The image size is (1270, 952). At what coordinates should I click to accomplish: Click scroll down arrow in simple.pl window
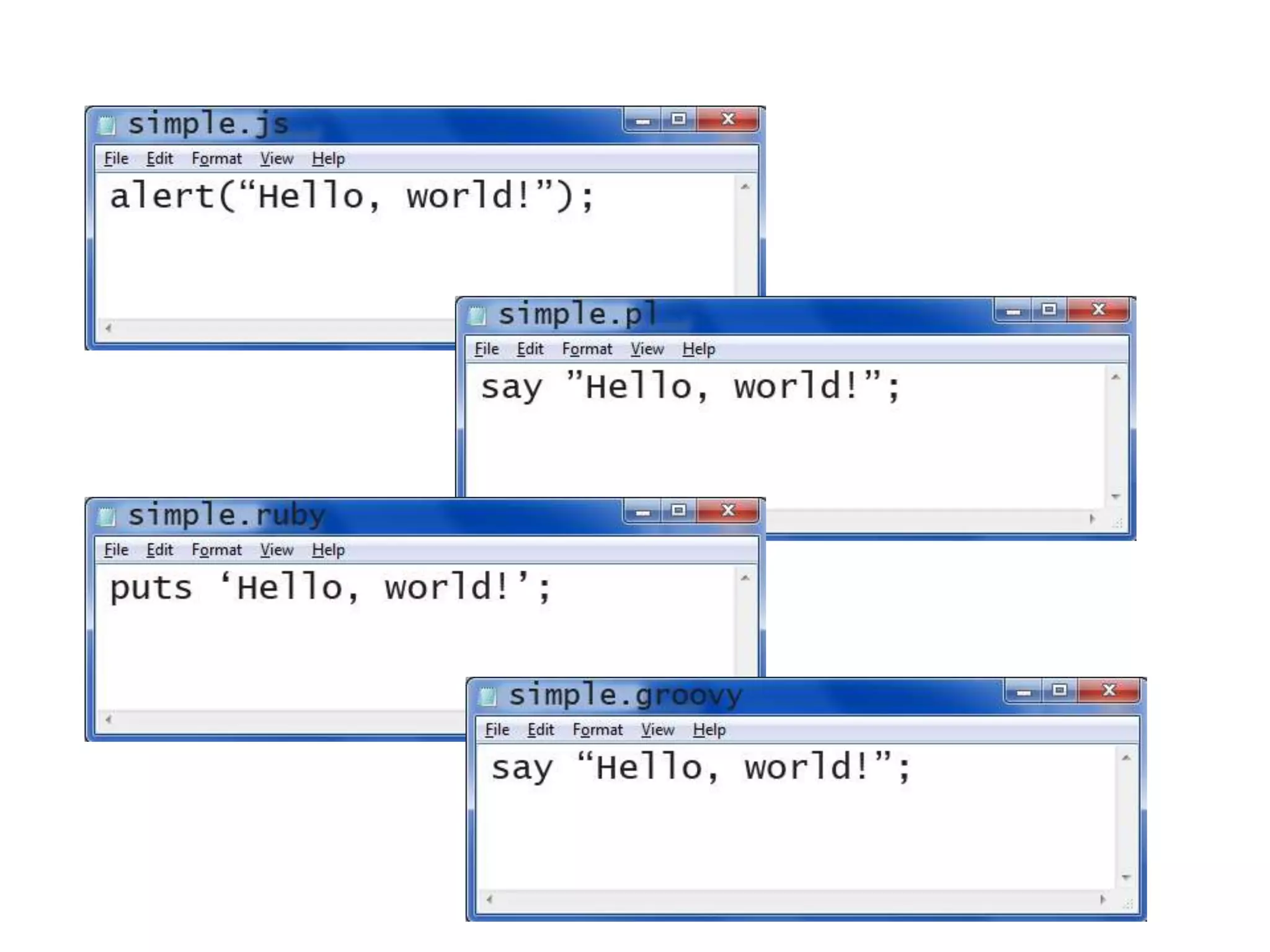pos(1116,496)
